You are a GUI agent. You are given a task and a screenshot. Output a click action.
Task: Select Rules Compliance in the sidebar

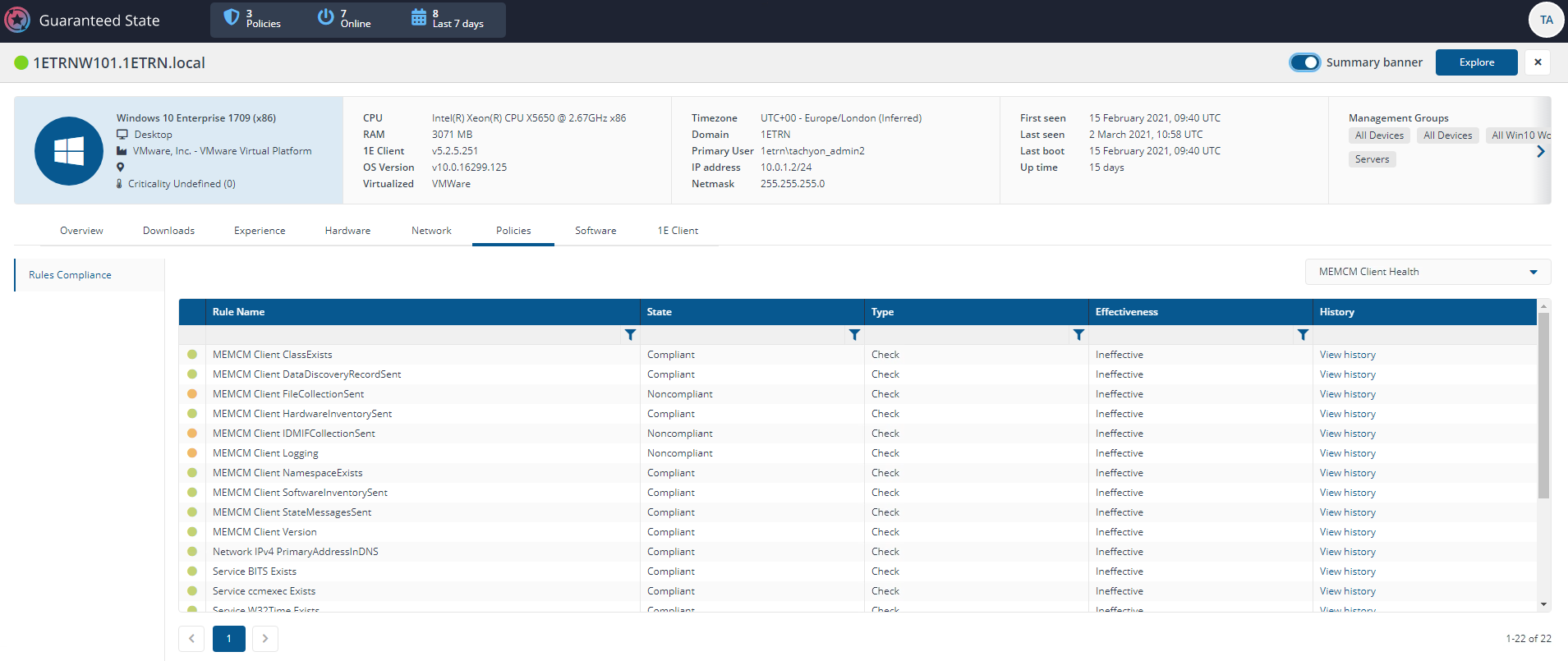point(90,275)
